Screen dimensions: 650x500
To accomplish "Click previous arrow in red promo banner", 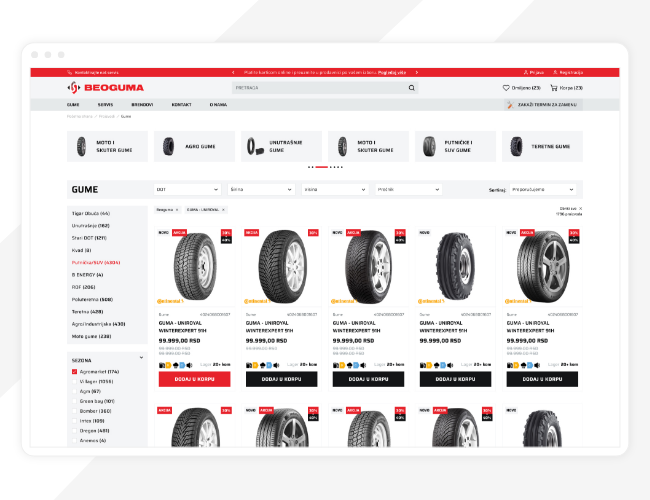I will click(233, 73).
